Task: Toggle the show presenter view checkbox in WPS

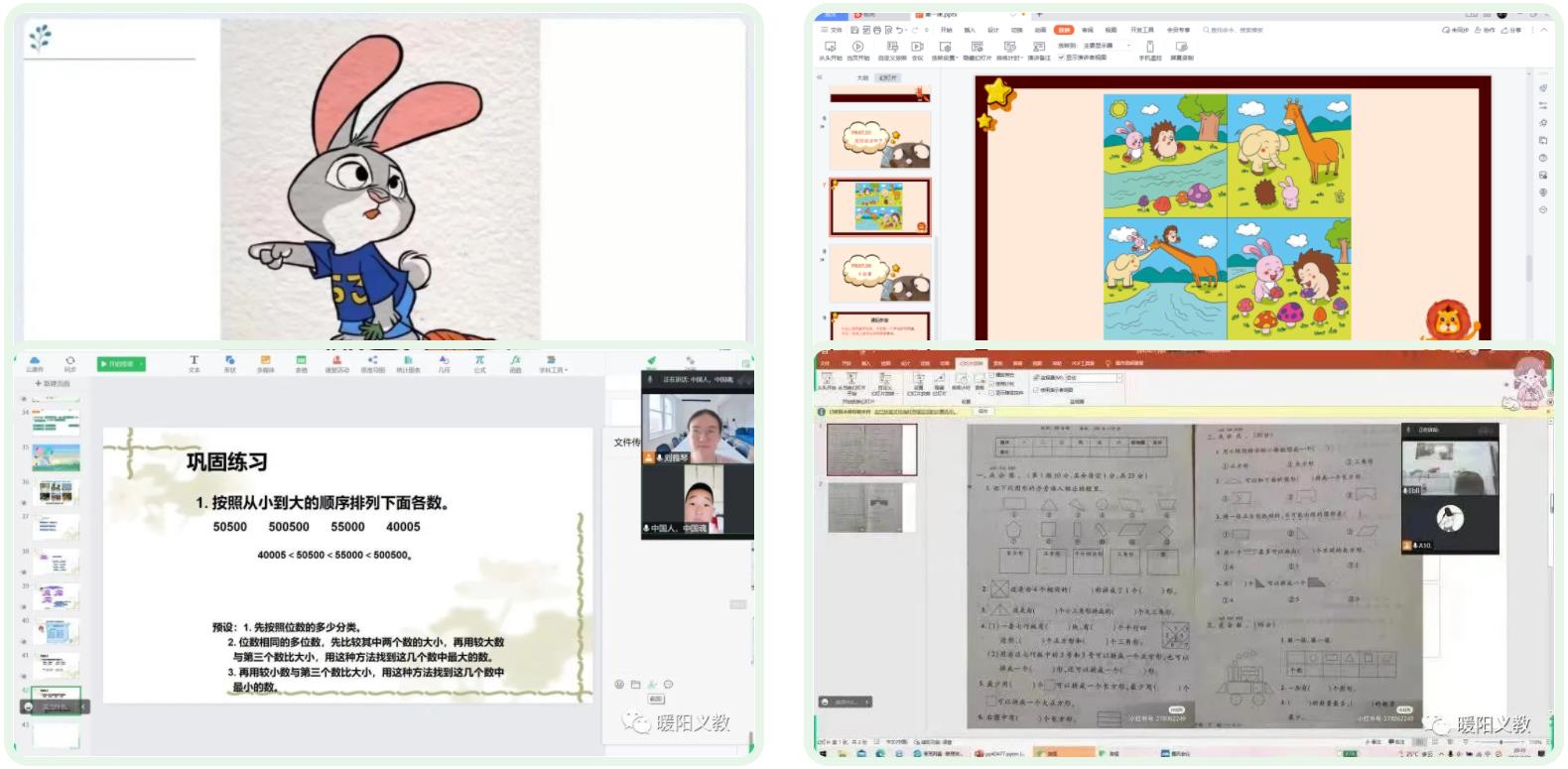Action: coord(1061,58)
